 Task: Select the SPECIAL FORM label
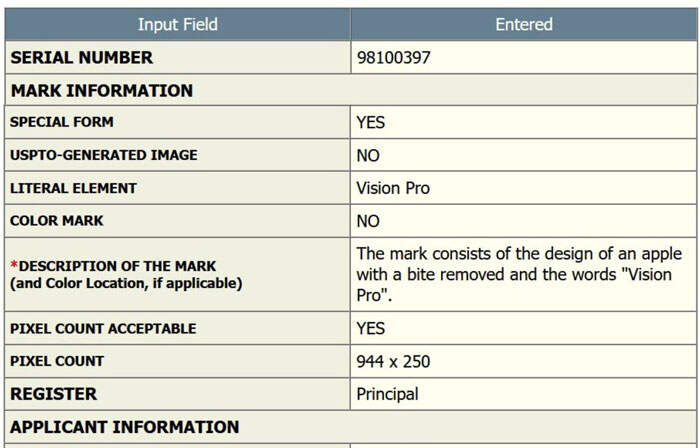click(x=61, y=122)
